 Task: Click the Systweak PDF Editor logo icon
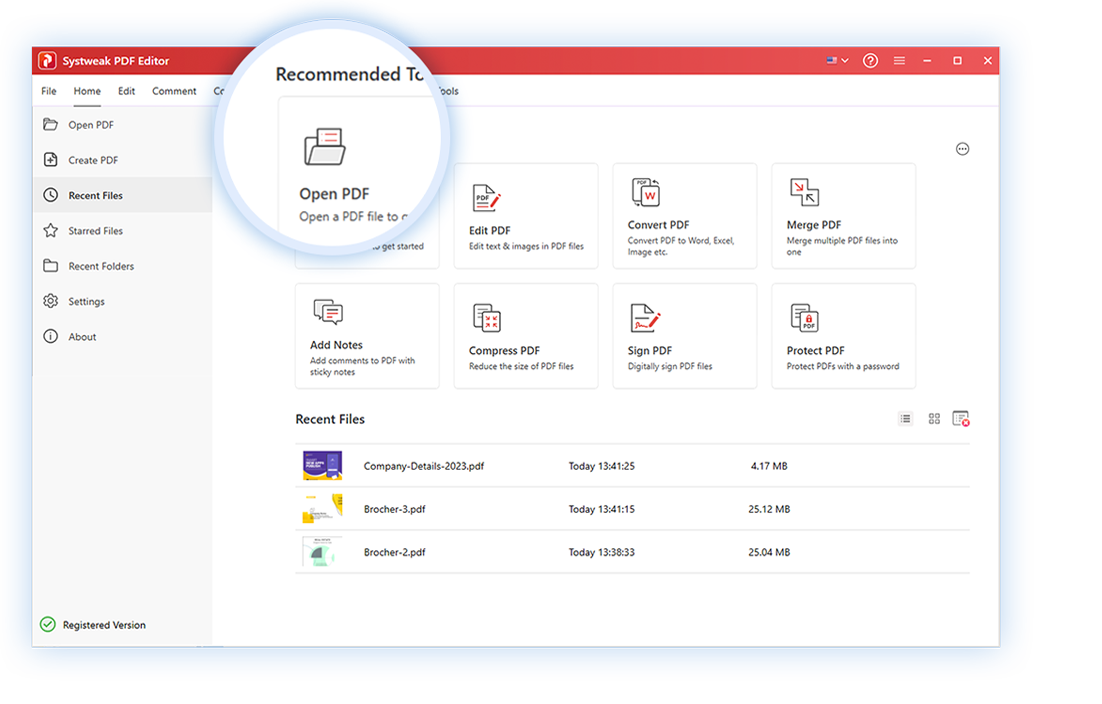[47, 60]
